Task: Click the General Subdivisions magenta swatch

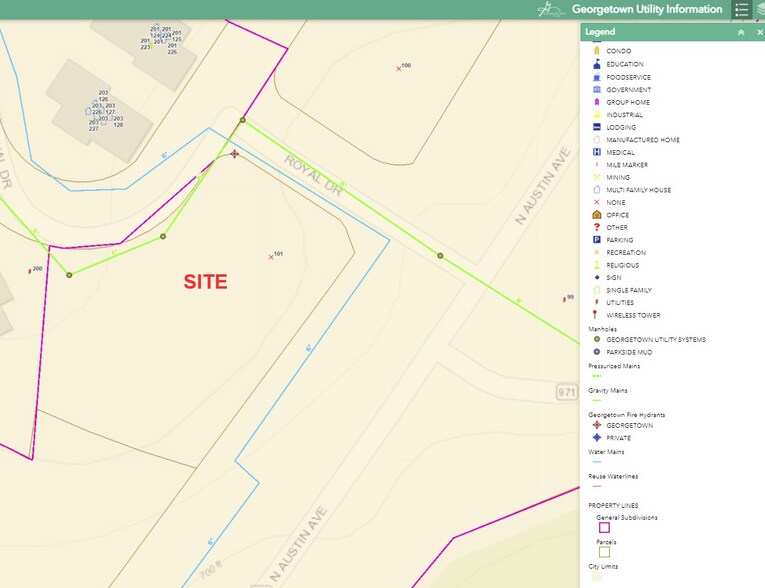Action: point(603,529)
